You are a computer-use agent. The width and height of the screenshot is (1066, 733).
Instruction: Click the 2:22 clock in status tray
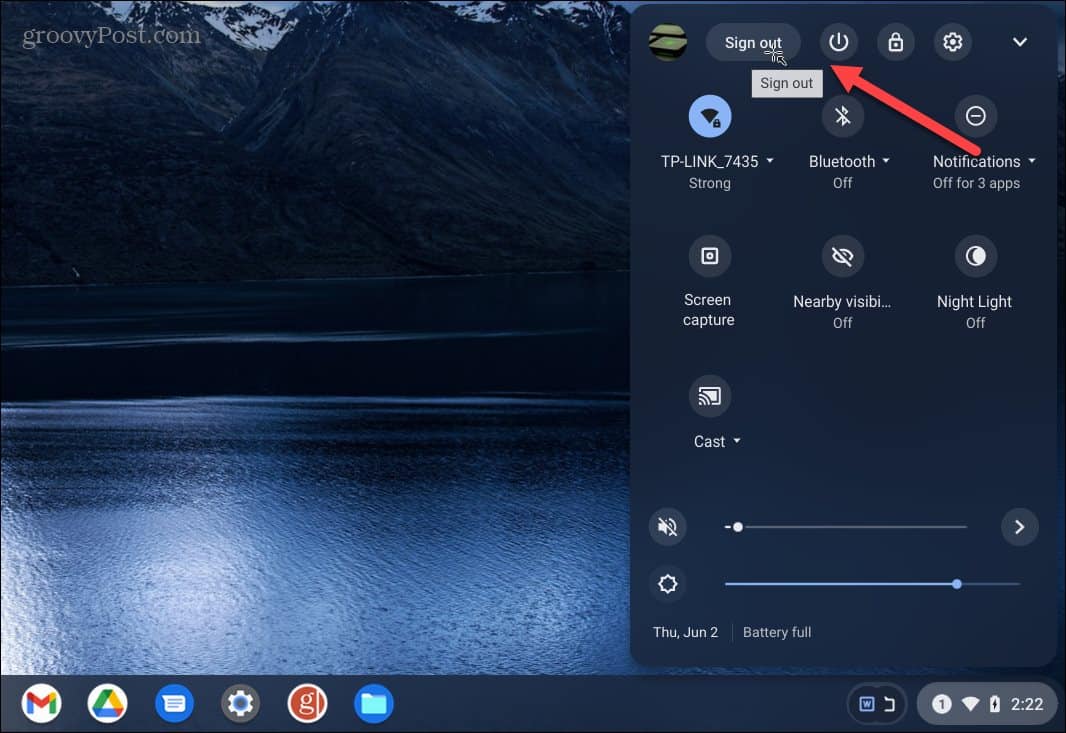1027,704
